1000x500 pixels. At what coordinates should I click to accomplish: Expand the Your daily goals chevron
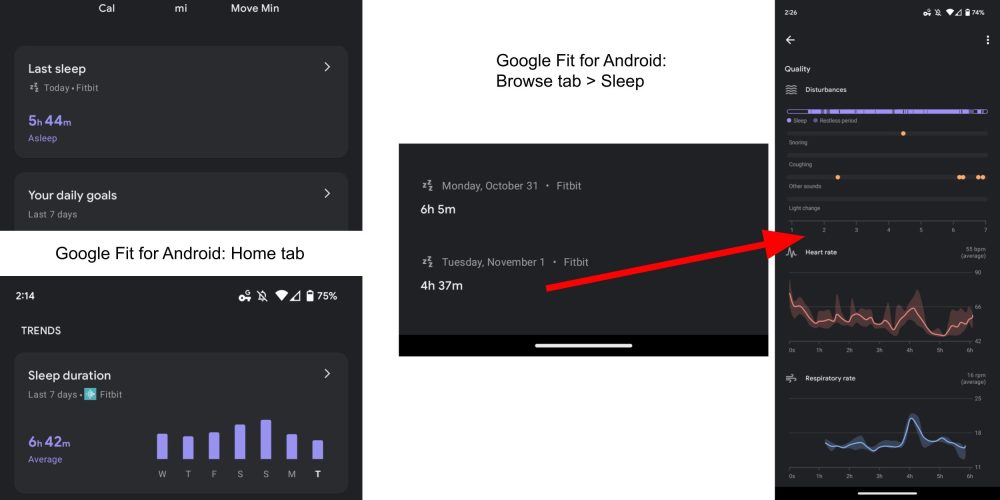[326, 194]
